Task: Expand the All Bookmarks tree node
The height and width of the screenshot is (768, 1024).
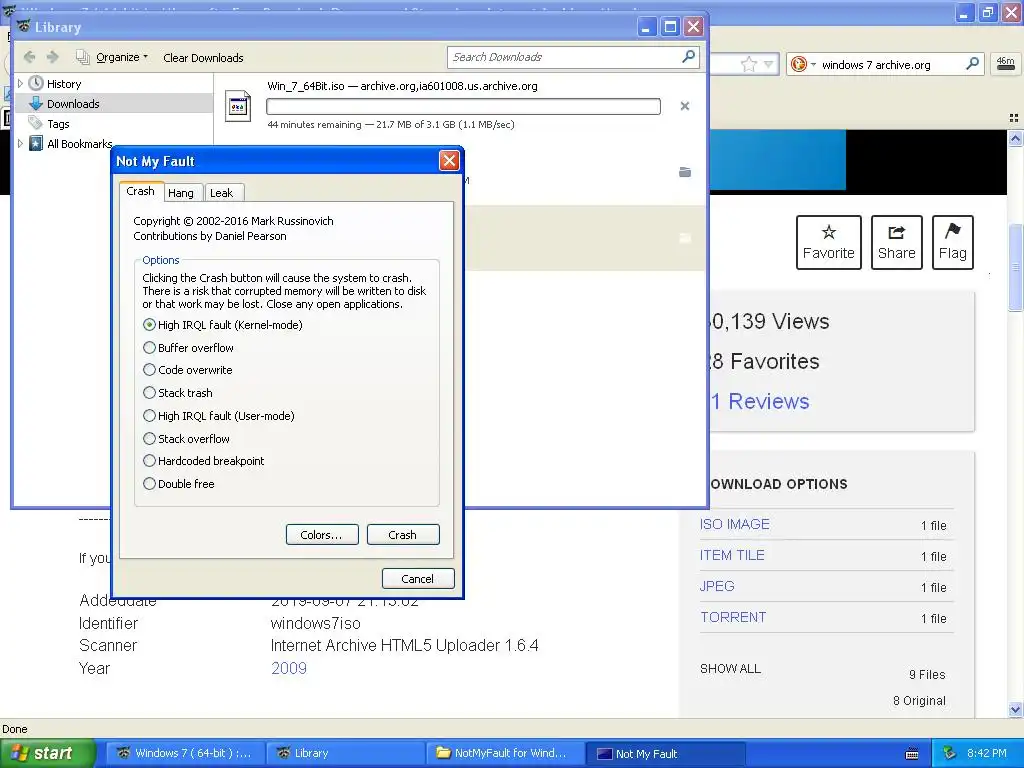Action: pyautogui.click(x=20, y=144)
